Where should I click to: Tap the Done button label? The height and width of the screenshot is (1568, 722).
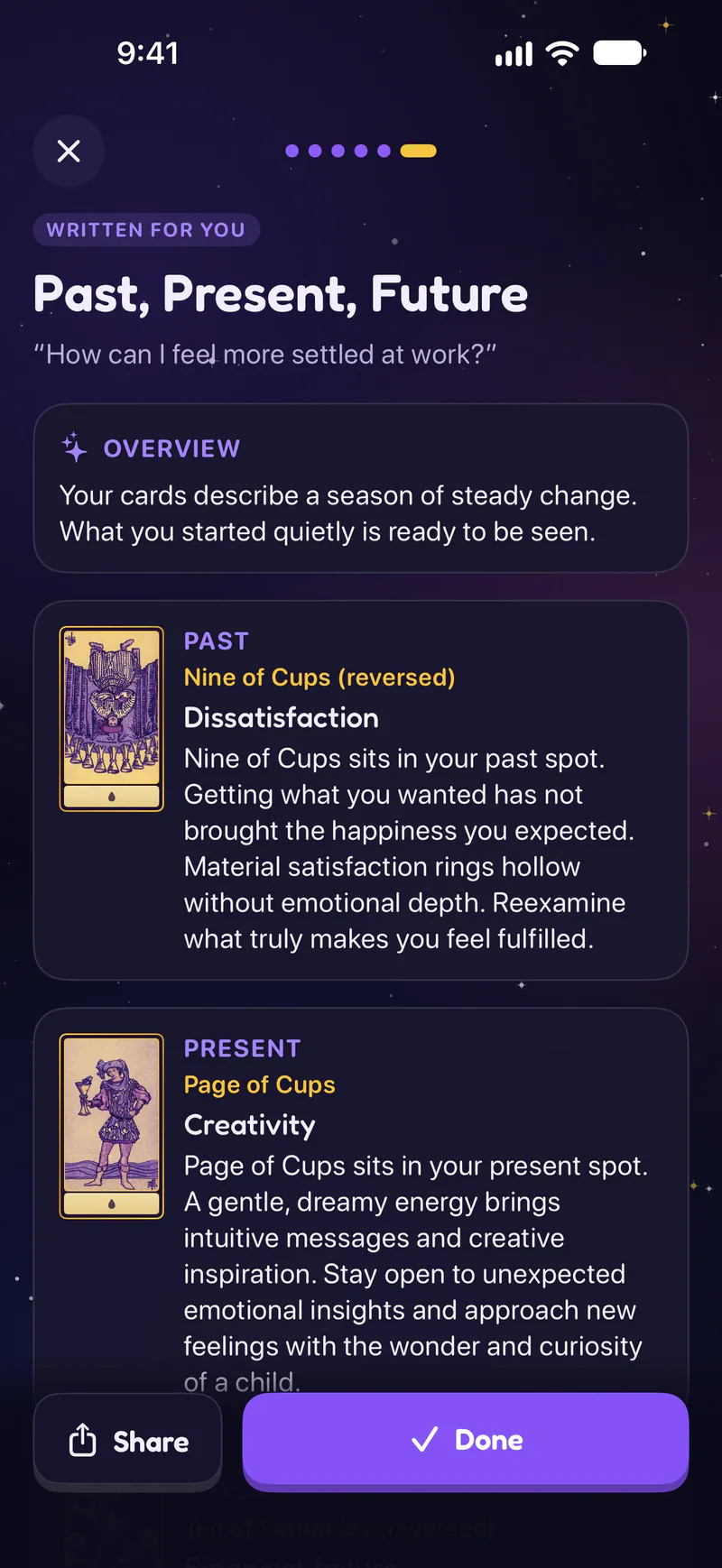489,1440
